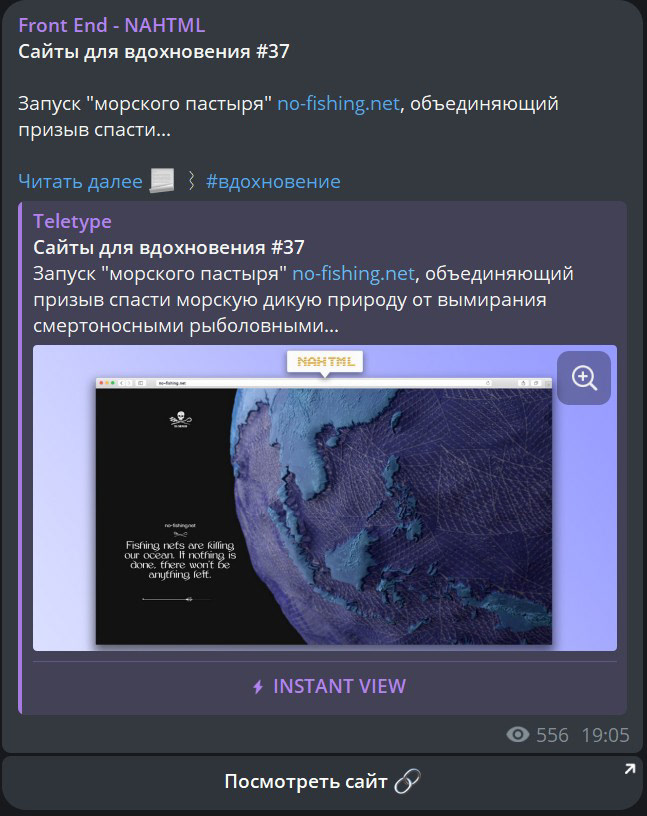Click the eye views counter icon
The height and width of the screenshot is (816, 647).
[x=517, y=734]
